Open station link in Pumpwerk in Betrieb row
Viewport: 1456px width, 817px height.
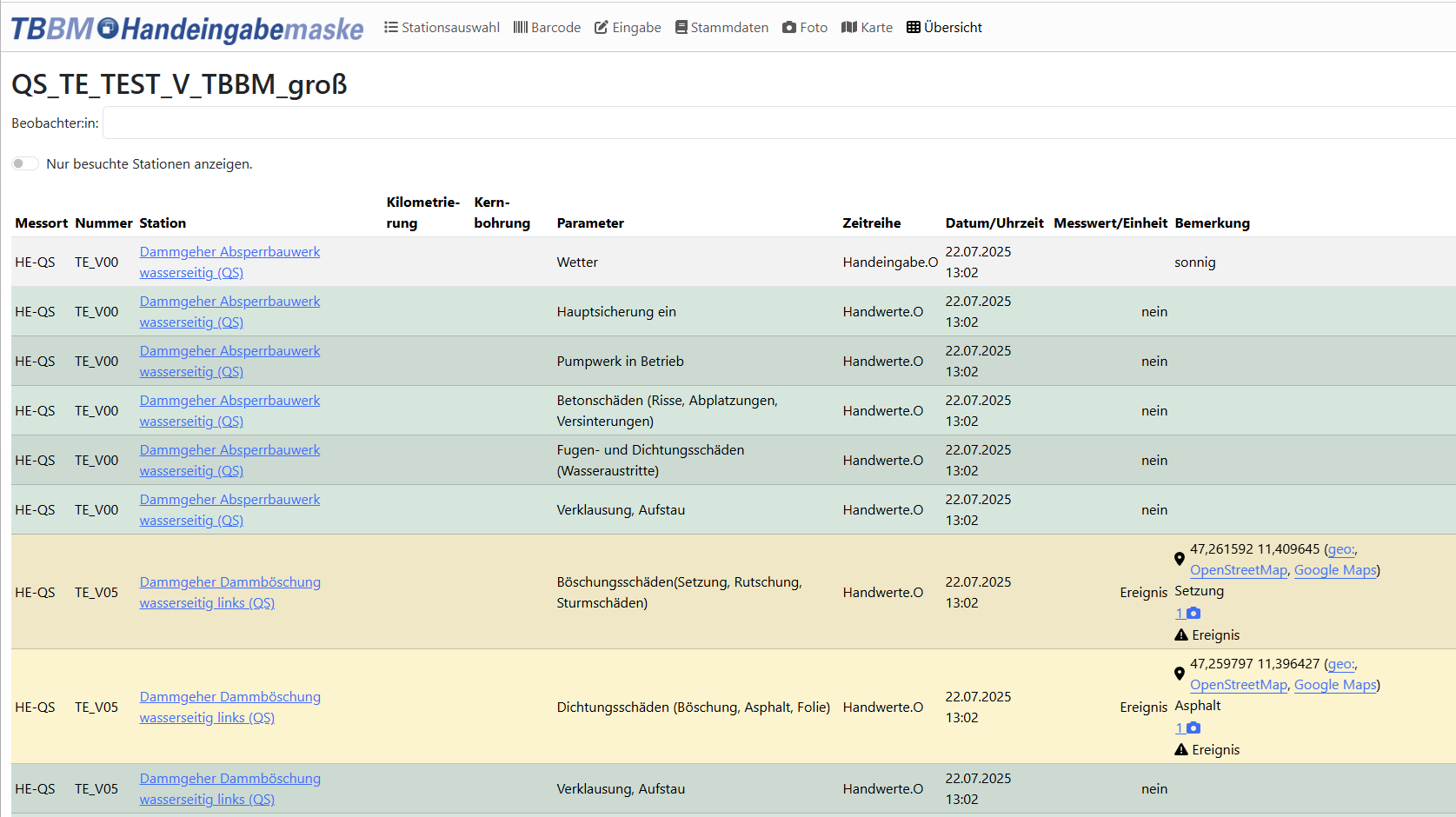(x=229, y=361)
